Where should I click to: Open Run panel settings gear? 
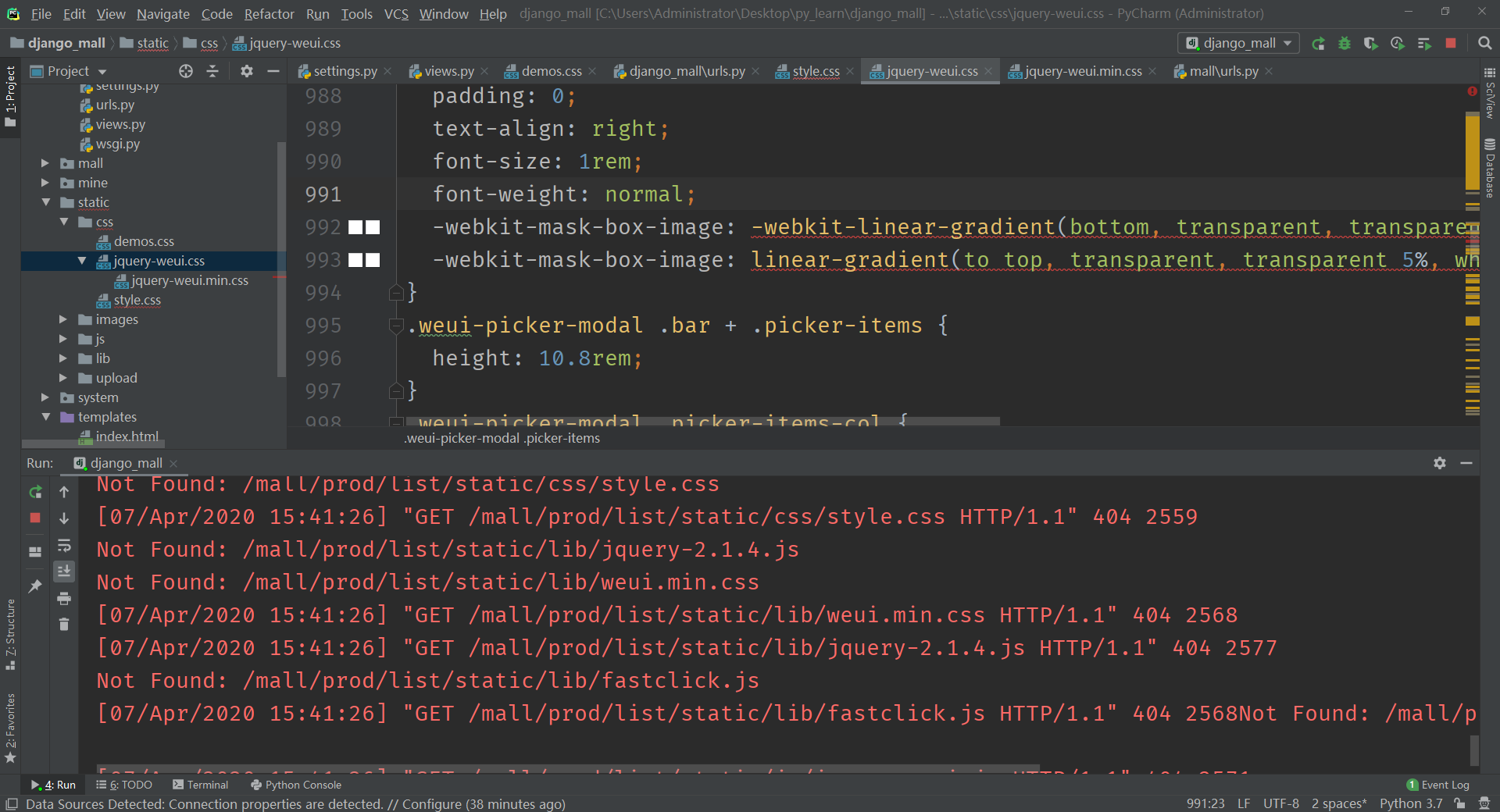tap(1440, 463)
